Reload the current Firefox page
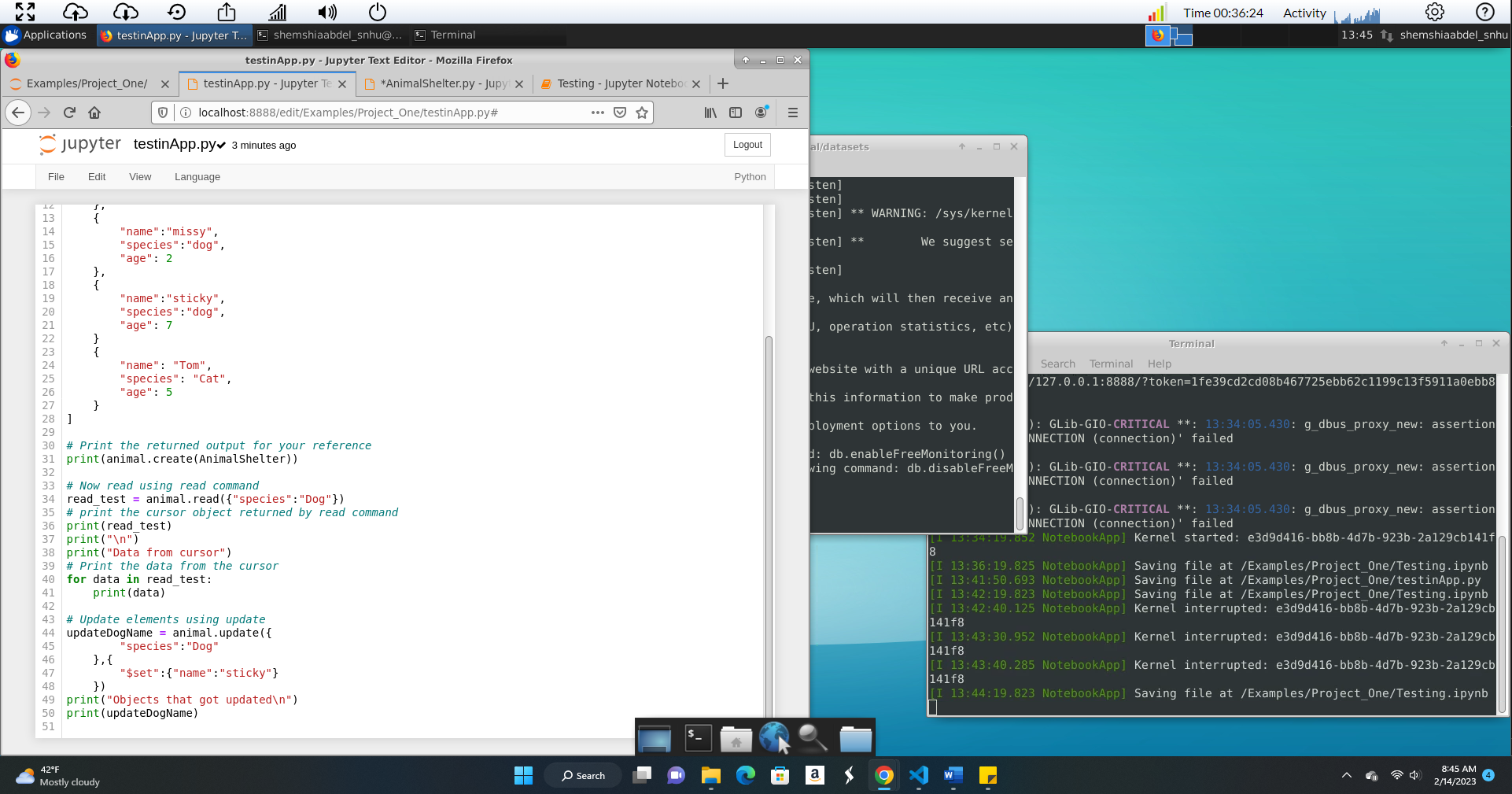1512x794 pixels. click(69, 113)
